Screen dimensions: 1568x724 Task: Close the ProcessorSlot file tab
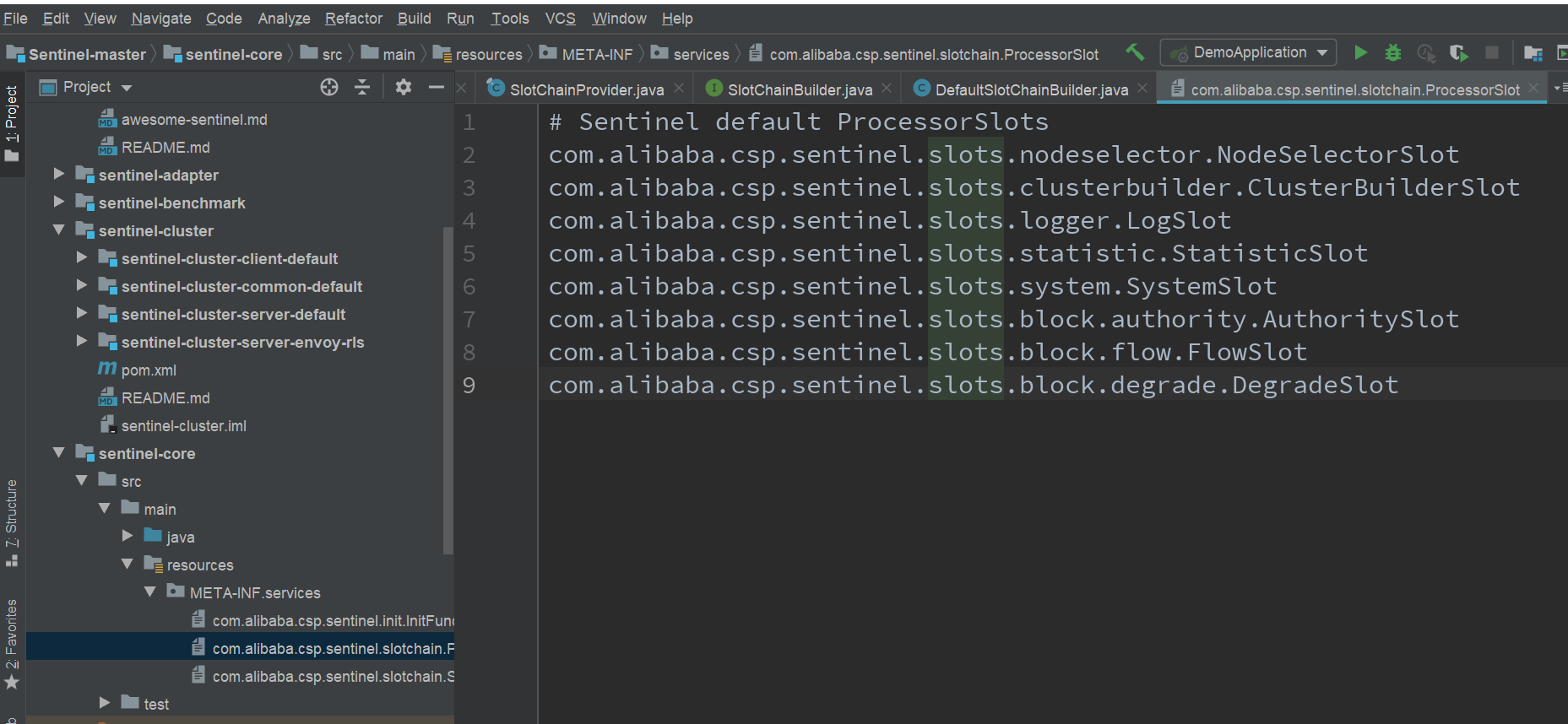click(x=1533, y=88)
